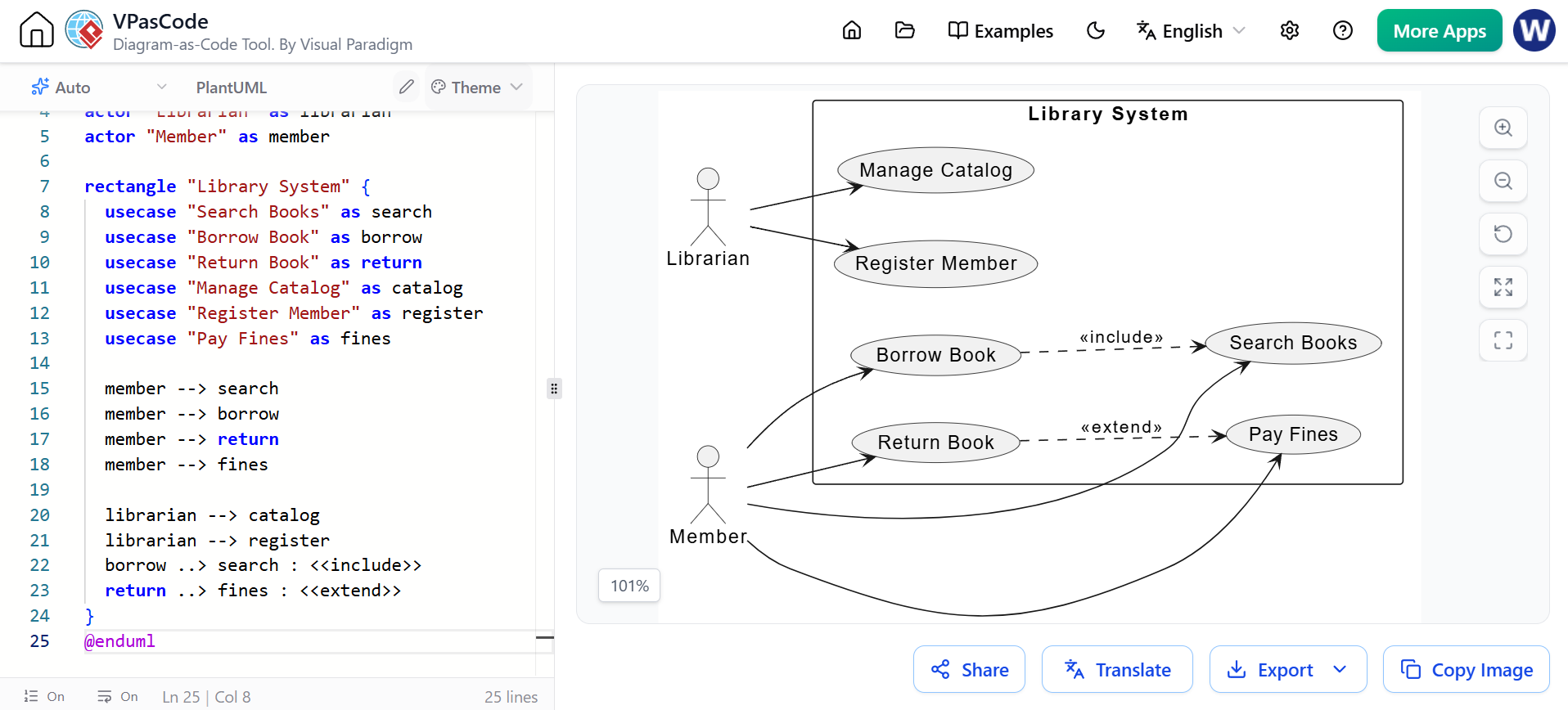The image size is (1568, 710).
Task: Click the 101% zoom level indicator
Action: 629,586
